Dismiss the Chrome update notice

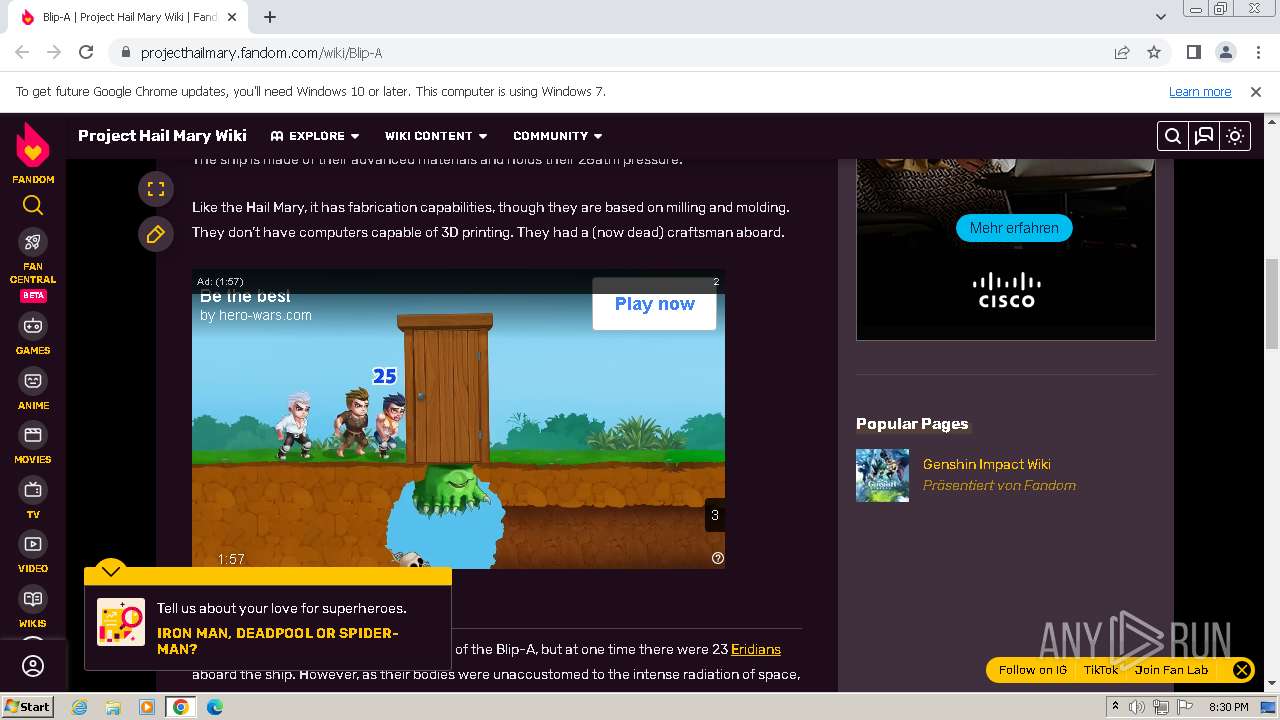point(1256,91)
